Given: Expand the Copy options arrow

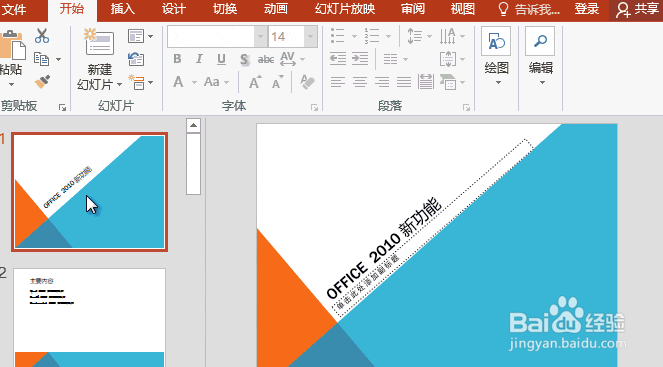Looking at the screenshot, I should click(58, 59).
